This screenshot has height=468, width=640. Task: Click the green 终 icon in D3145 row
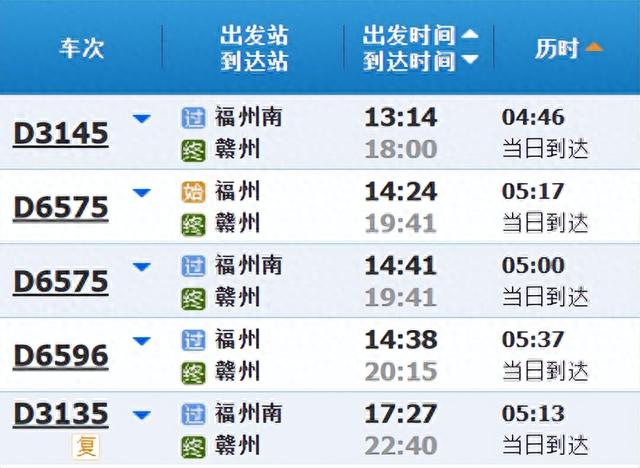193,151
